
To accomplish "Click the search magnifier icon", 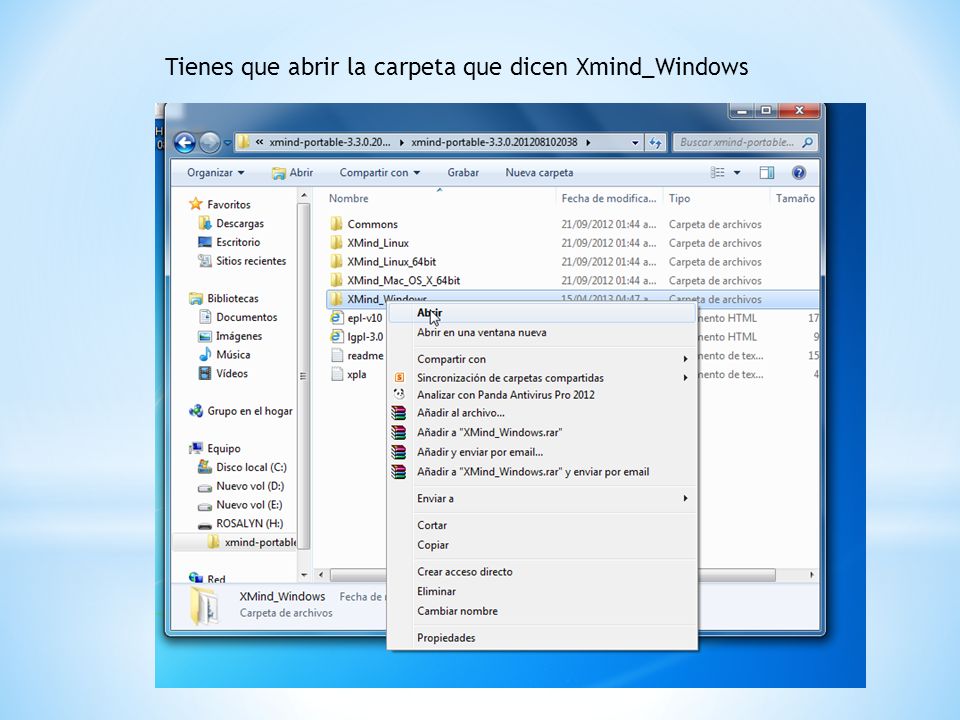I will pos(808,143).
